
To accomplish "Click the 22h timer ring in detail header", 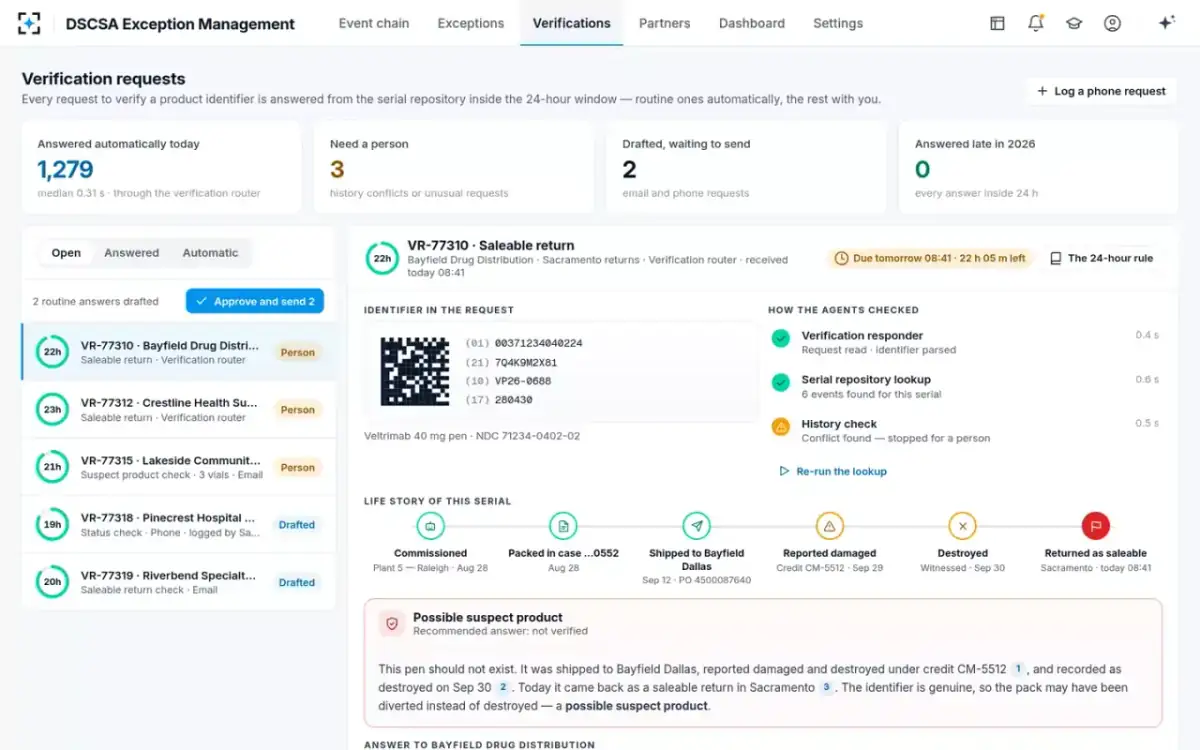I will (x=381, y=258).
